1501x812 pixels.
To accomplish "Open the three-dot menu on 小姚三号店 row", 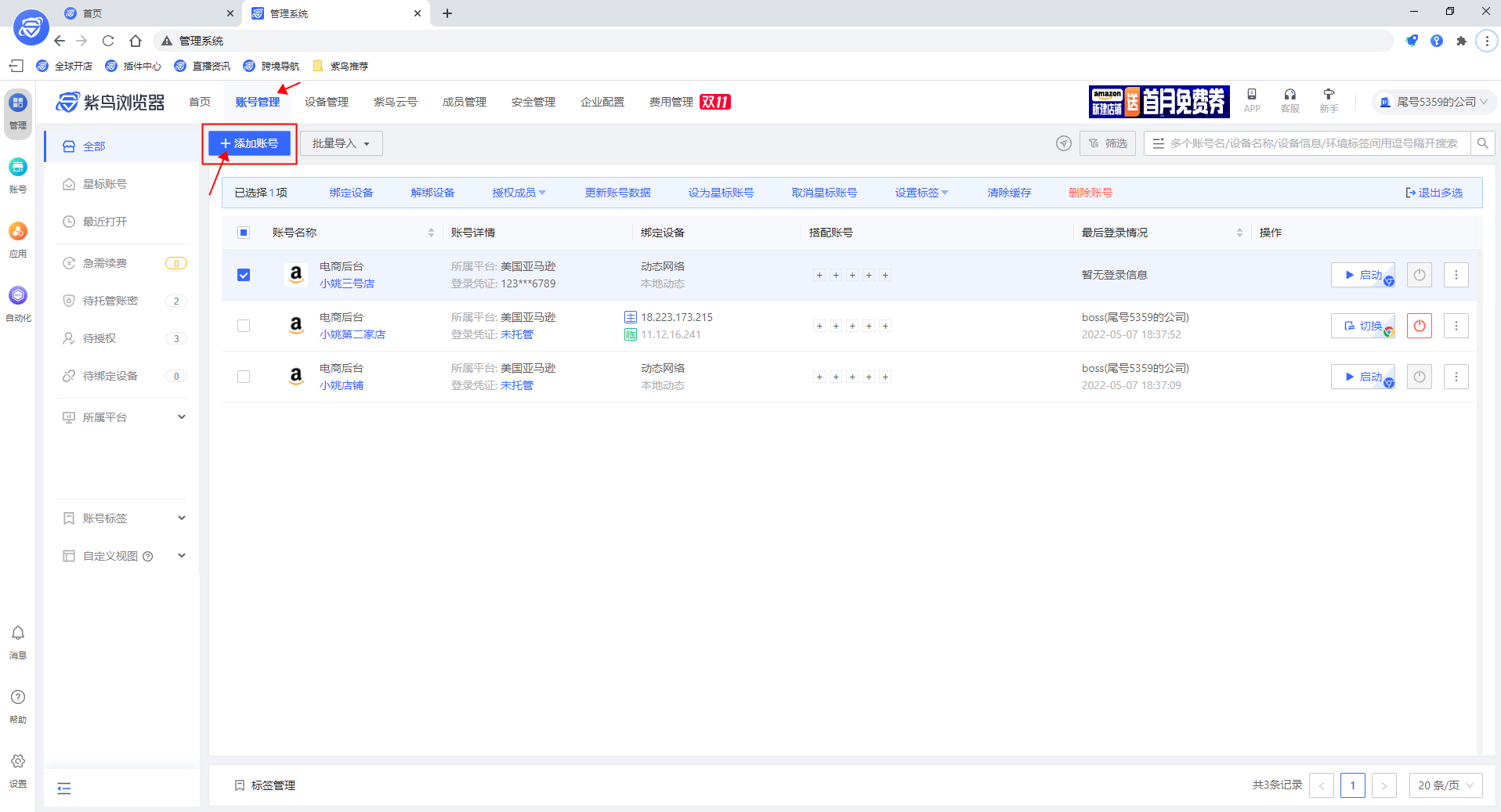I will [x=1456, y=275].
